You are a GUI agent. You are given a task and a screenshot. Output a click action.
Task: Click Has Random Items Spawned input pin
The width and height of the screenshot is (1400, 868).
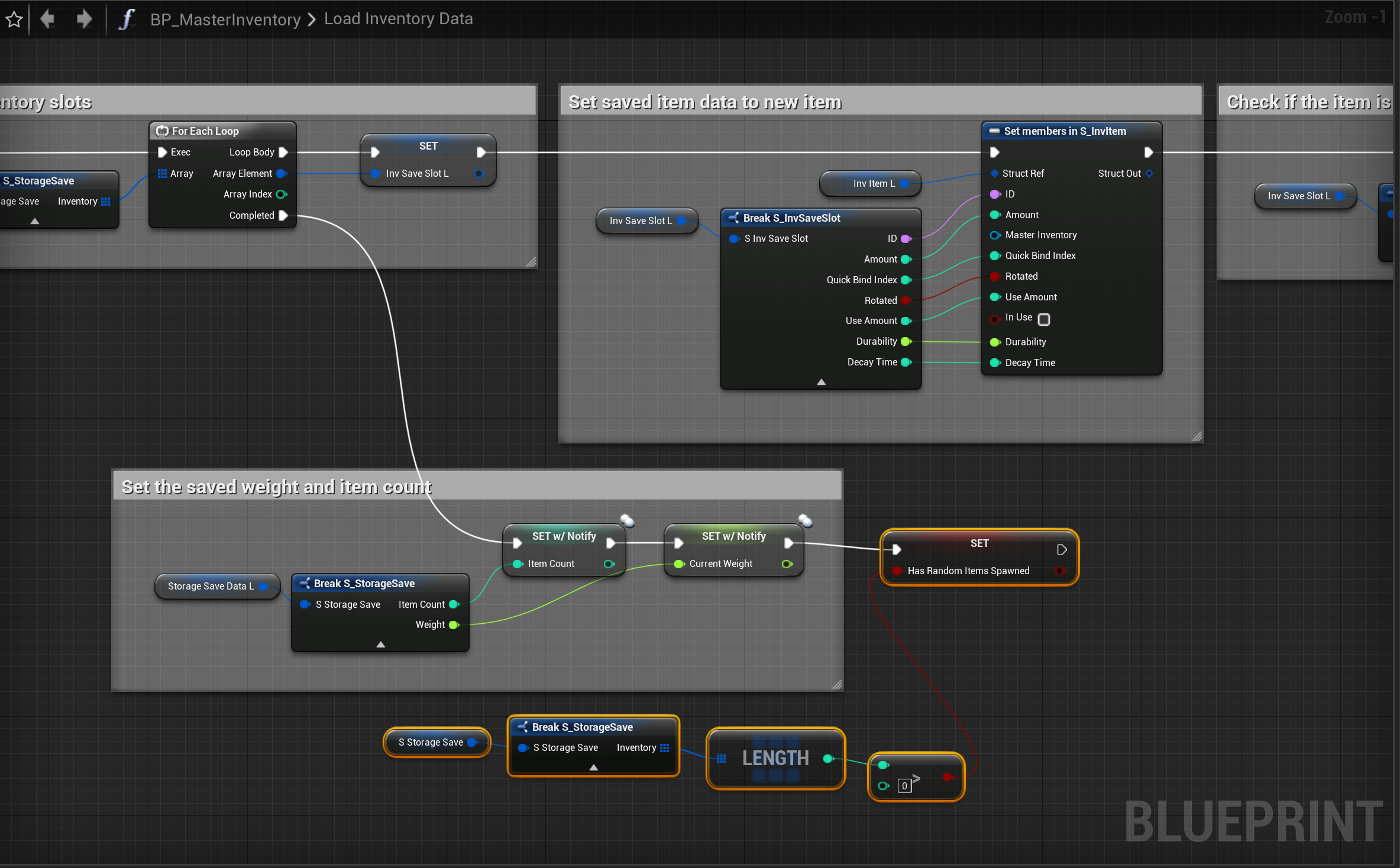coord(897,571)
